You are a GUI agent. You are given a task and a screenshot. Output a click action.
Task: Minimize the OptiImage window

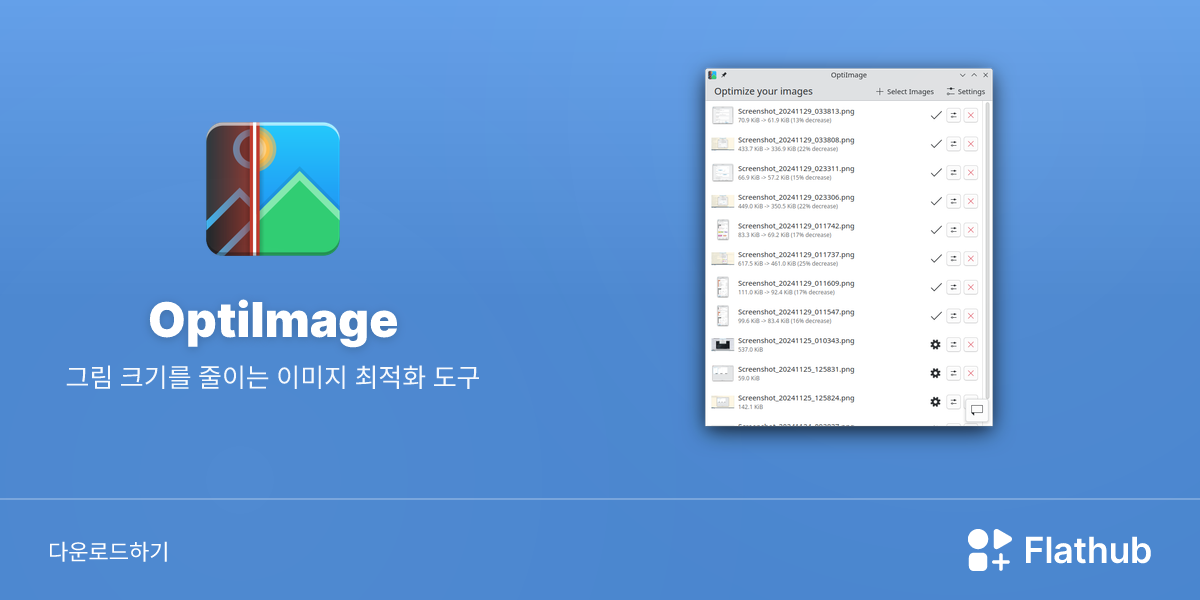tap(963, 75)
